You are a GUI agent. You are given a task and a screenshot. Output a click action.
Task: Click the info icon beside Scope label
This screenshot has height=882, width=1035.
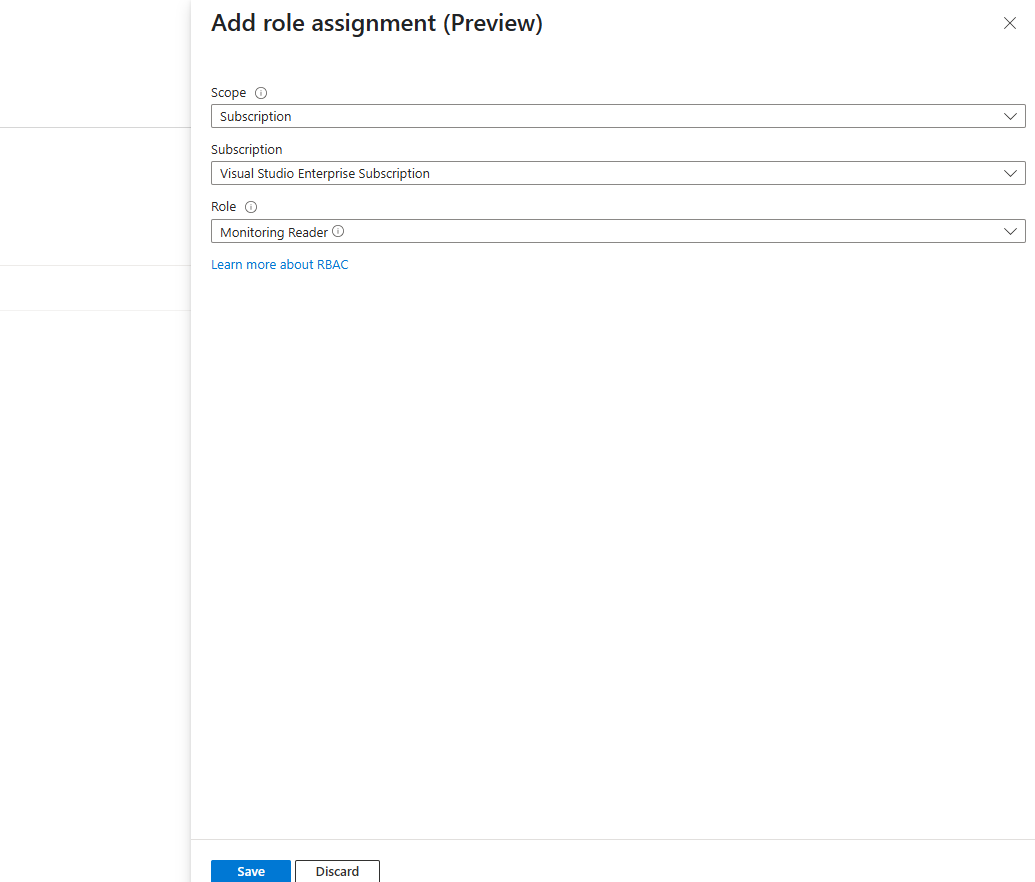[261, 93]
